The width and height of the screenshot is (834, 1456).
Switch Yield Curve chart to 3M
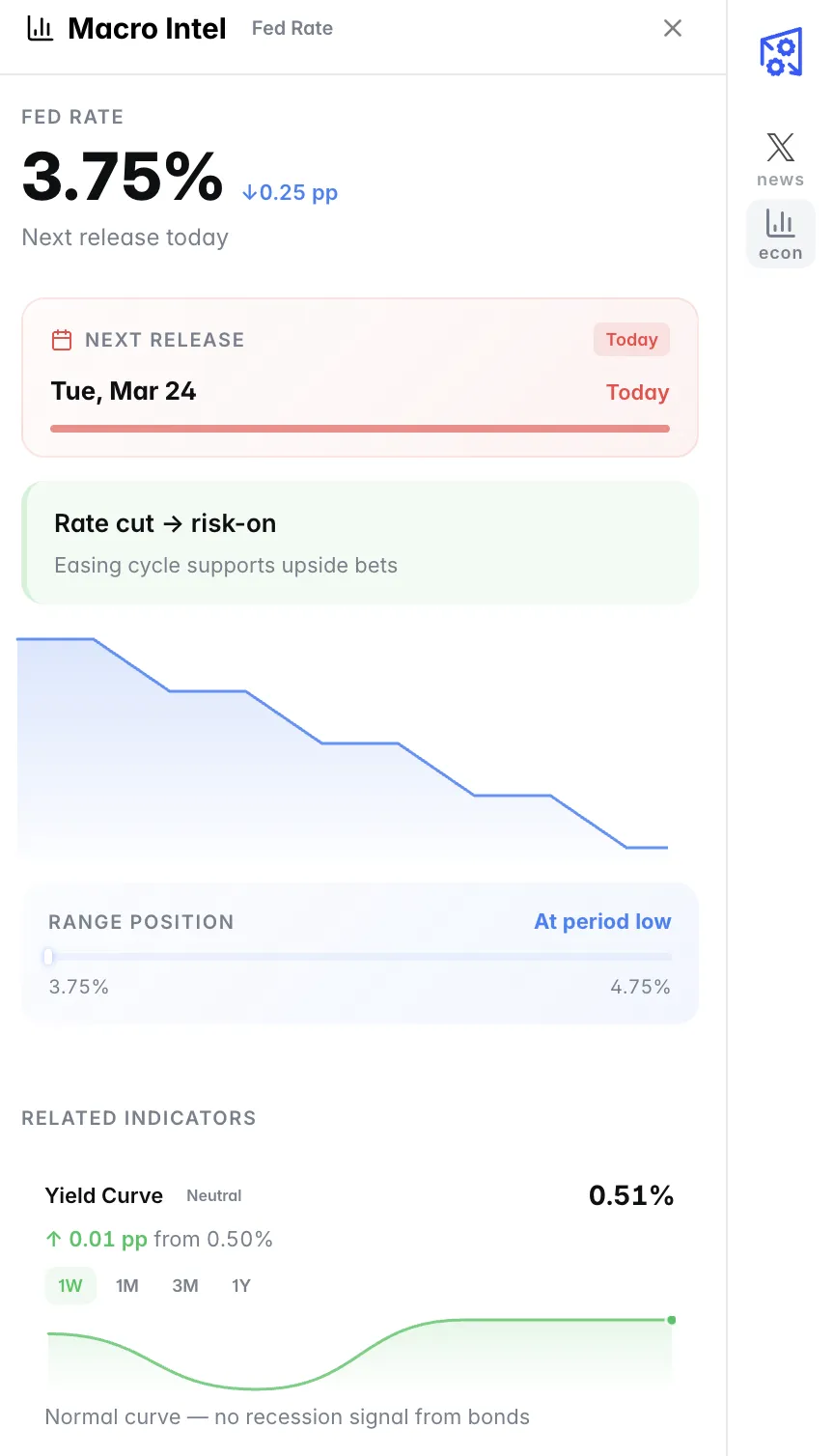(185, 1285)
